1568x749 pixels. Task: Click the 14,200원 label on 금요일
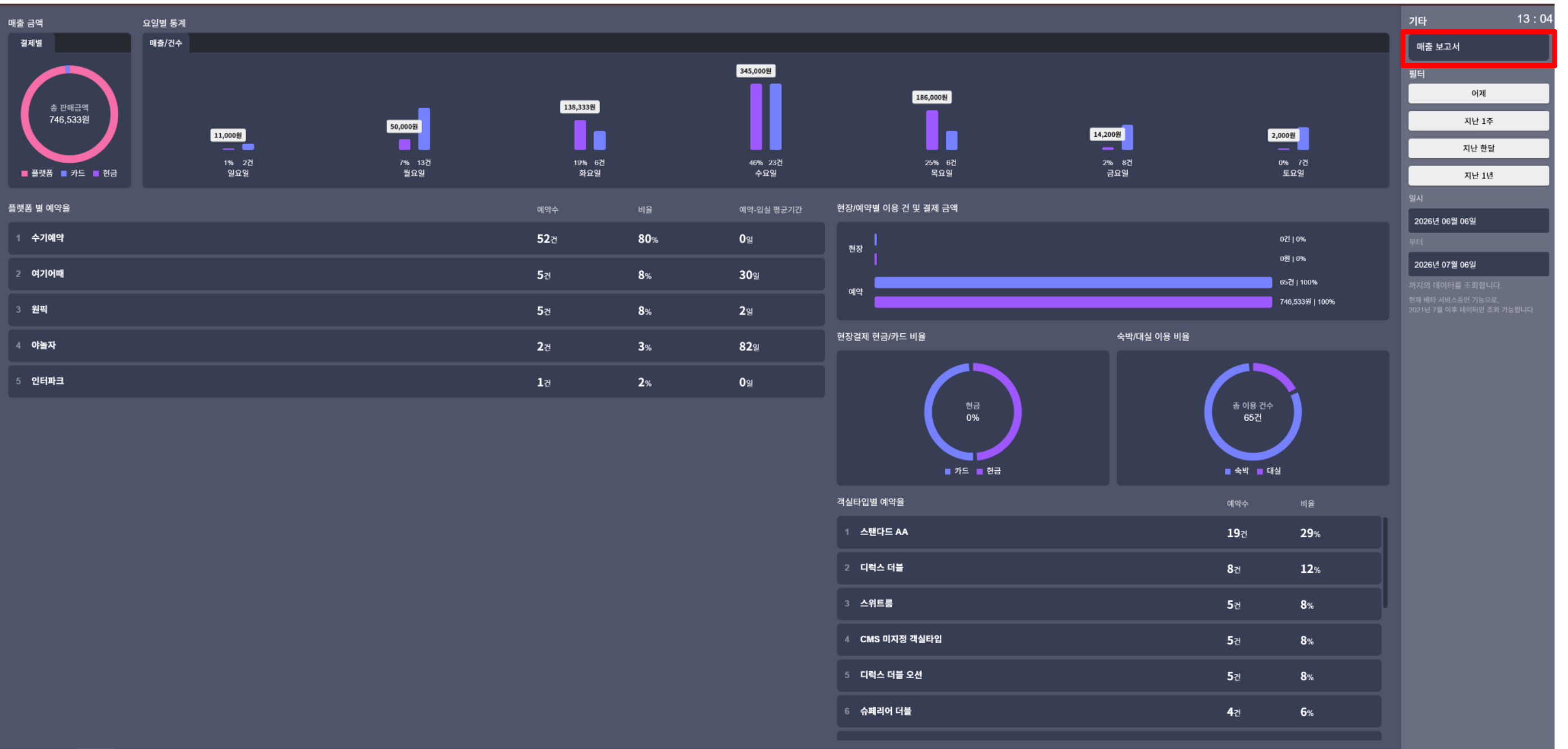pyautogui.click(x=1107, y=135)
